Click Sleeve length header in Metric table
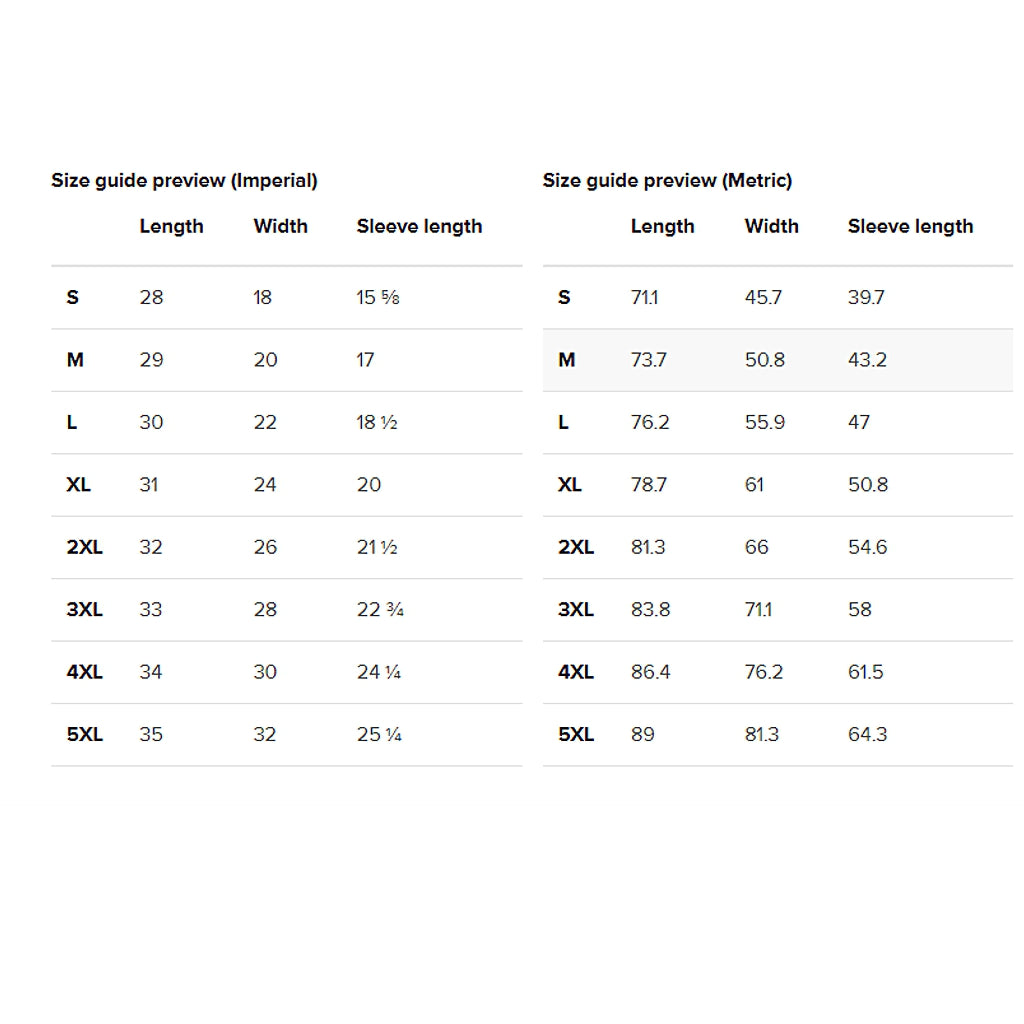1024x1024 pixels. (910, 227)
